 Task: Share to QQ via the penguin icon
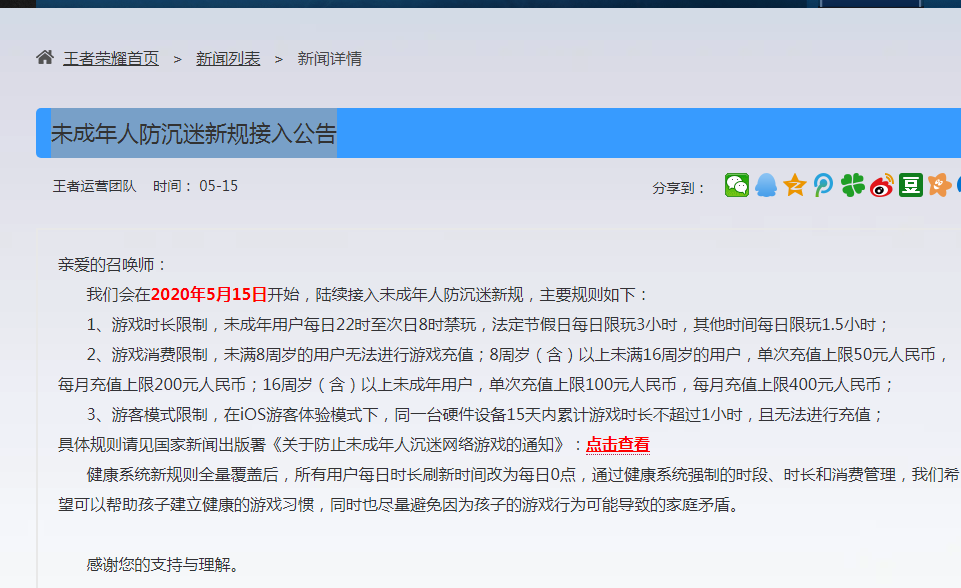[x=765, y=185]
